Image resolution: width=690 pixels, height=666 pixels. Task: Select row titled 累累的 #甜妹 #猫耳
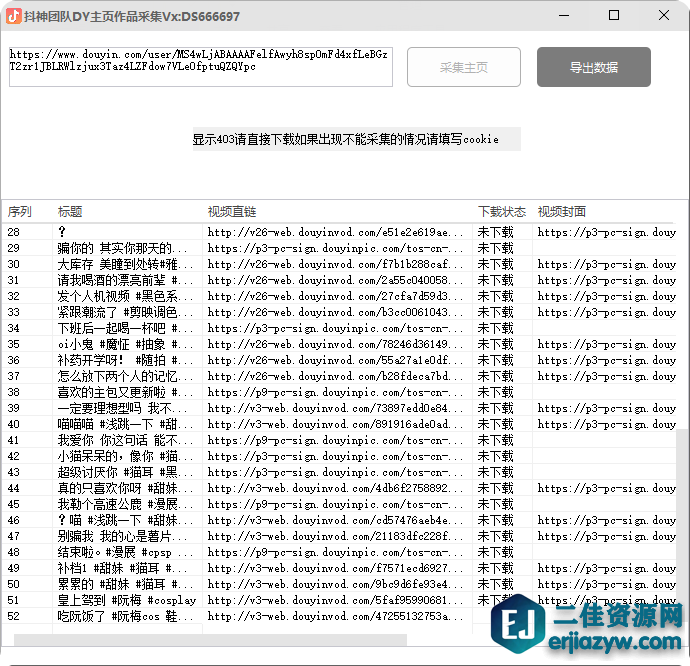339,584
